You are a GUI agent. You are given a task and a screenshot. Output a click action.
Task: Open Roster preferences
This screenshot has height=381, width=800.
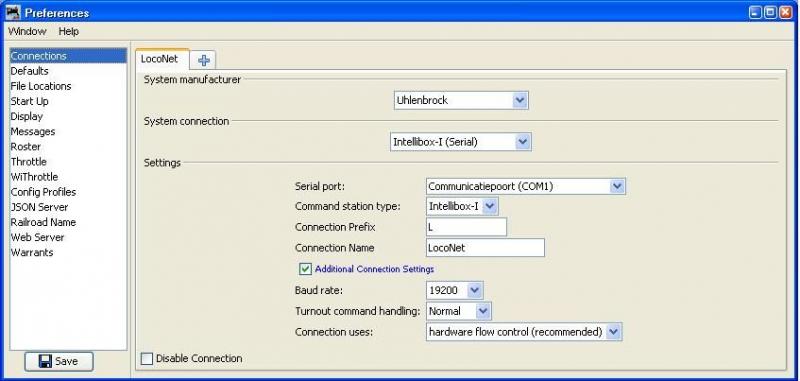(x=68, y=146)
